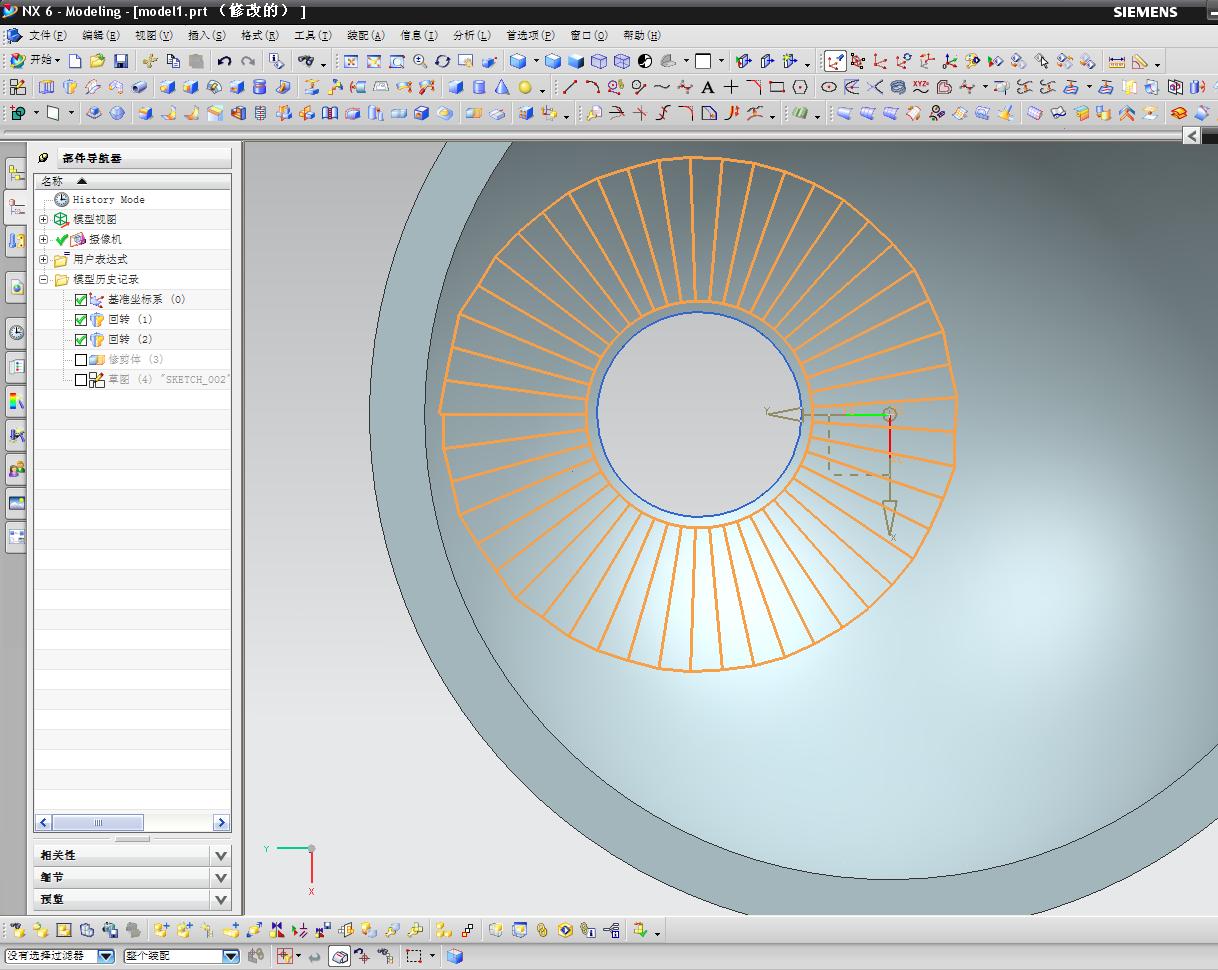Select the Rotate view icon
The height and width of the screenshot is (970, 1218).
pyautogui.click(x=442, y=61)
